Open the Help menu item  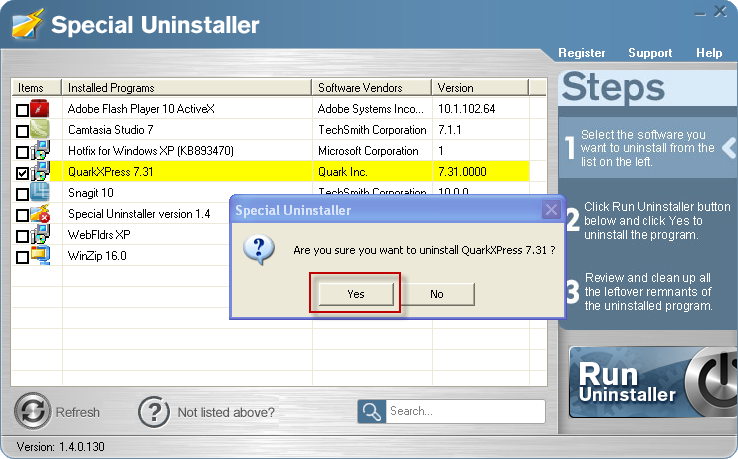709,53
